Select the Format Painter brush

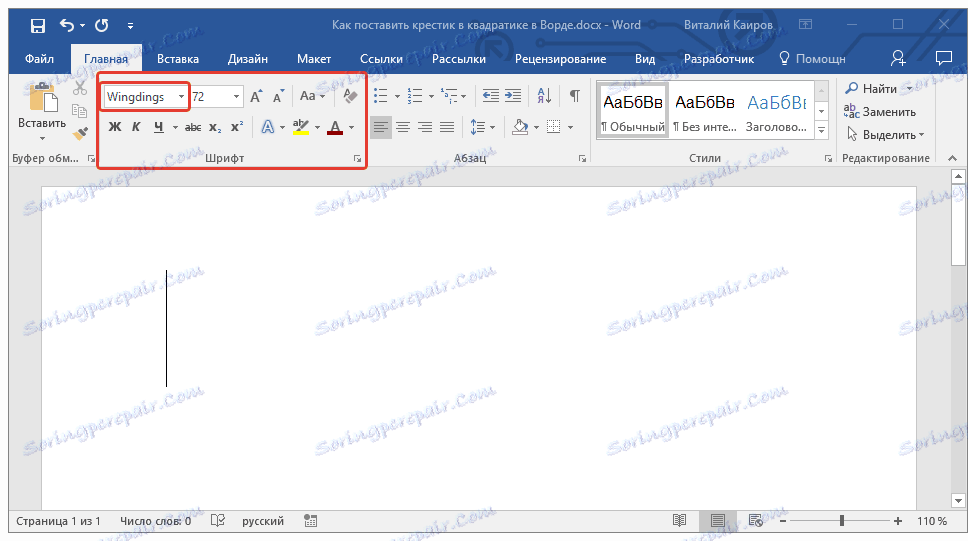(x=80, y=133)
